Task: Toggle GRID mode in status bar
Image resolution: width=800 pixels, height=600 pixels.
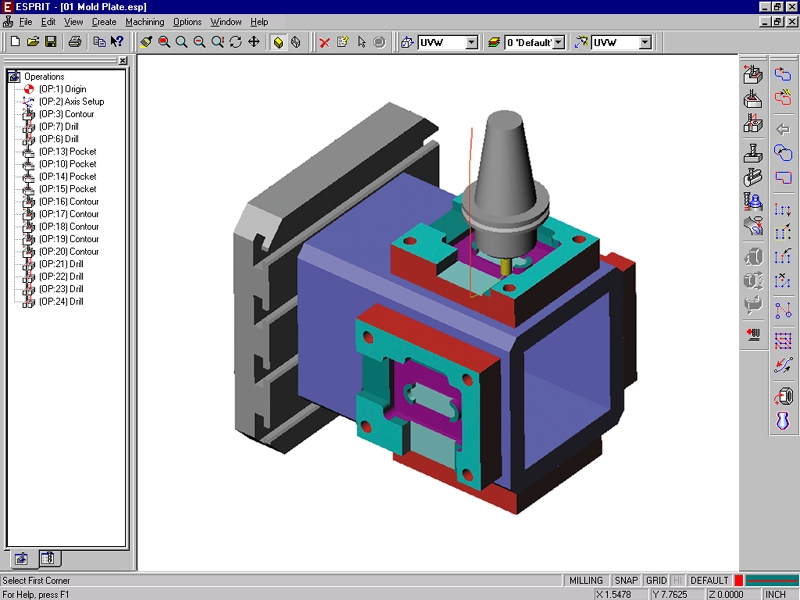Action: click(656, 581)
